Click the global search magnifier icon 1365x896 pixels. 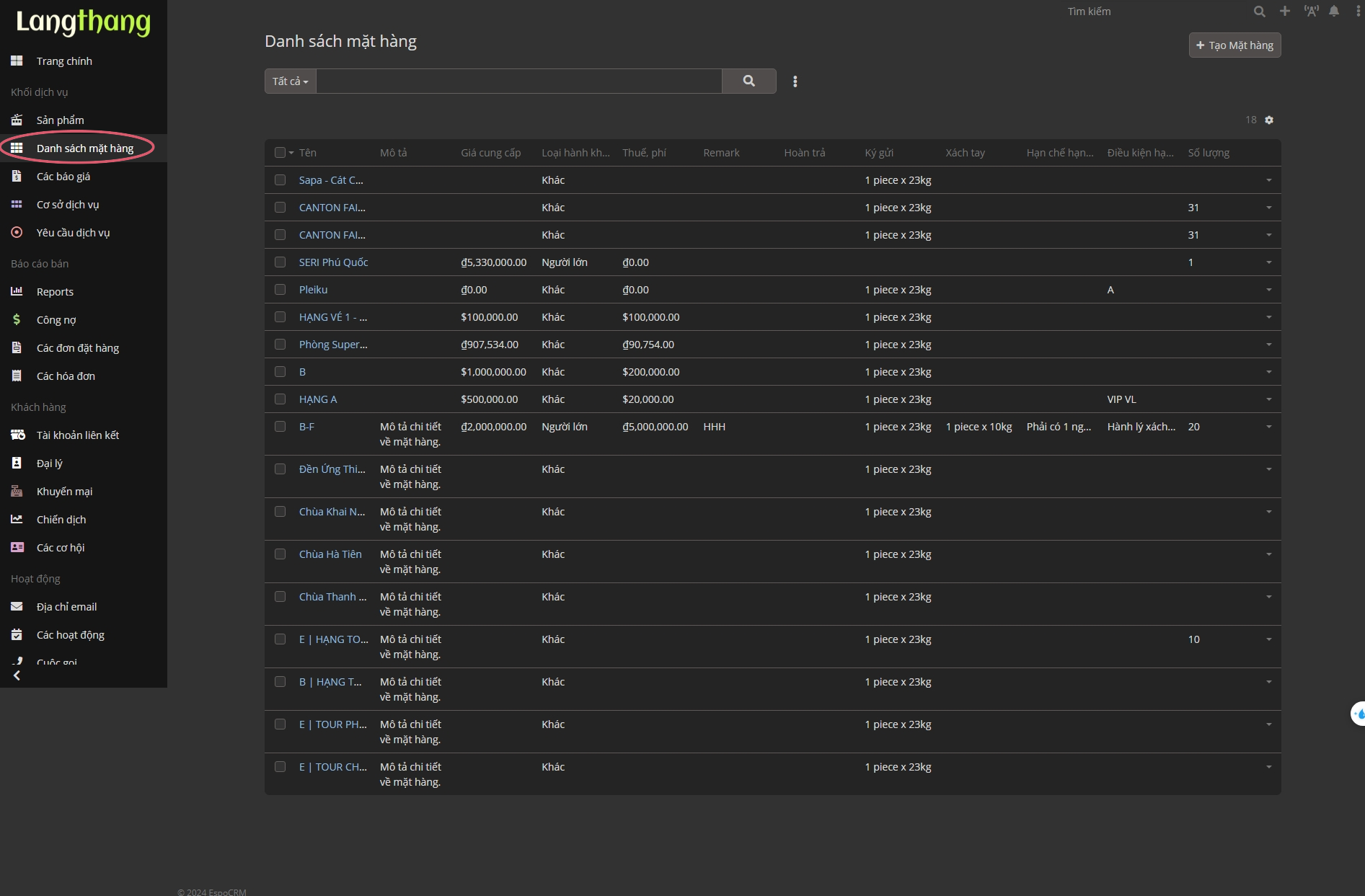click(x=1259, y=12)
